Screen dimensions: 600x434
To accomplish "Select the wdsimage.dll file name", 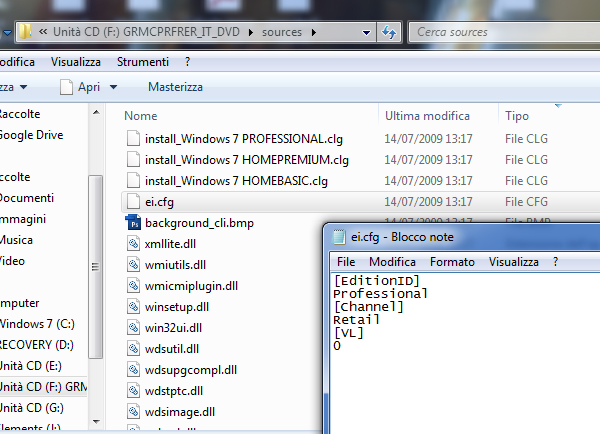I will [180, 412].
